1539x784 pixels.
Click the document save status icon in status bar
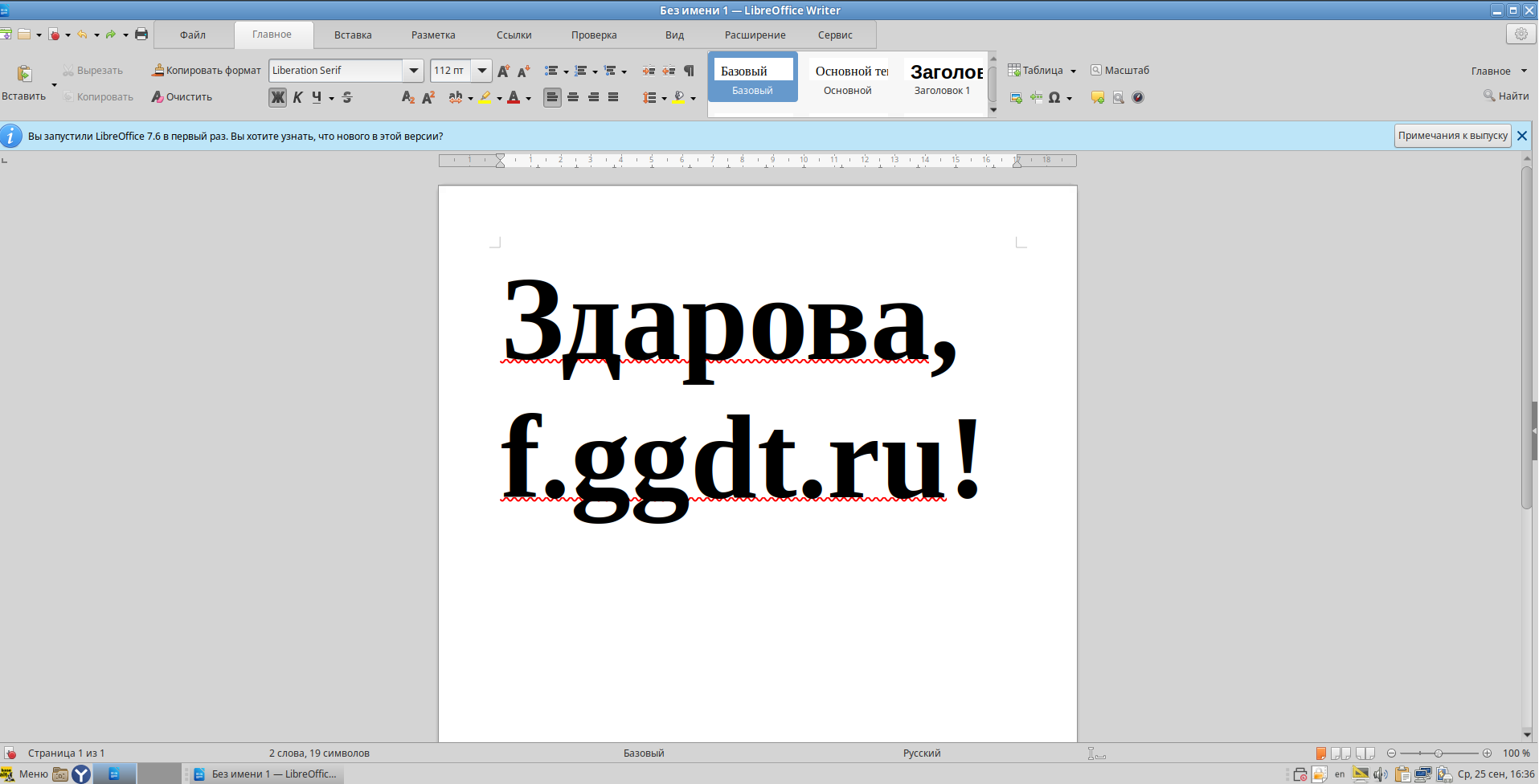tap(10, 753)
